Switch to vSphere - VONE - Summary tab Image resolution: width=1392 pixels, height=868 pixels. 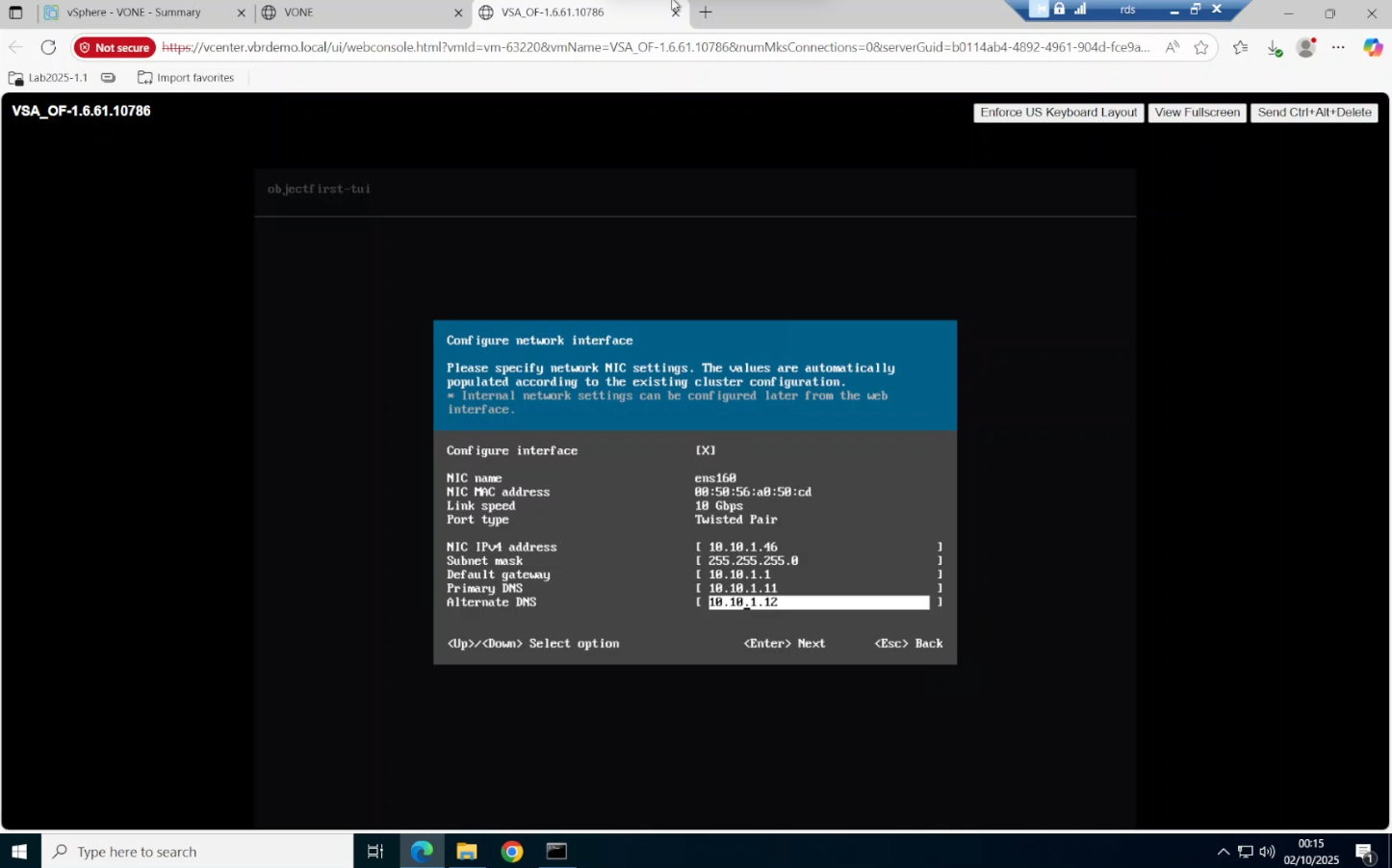pos(133,13)
